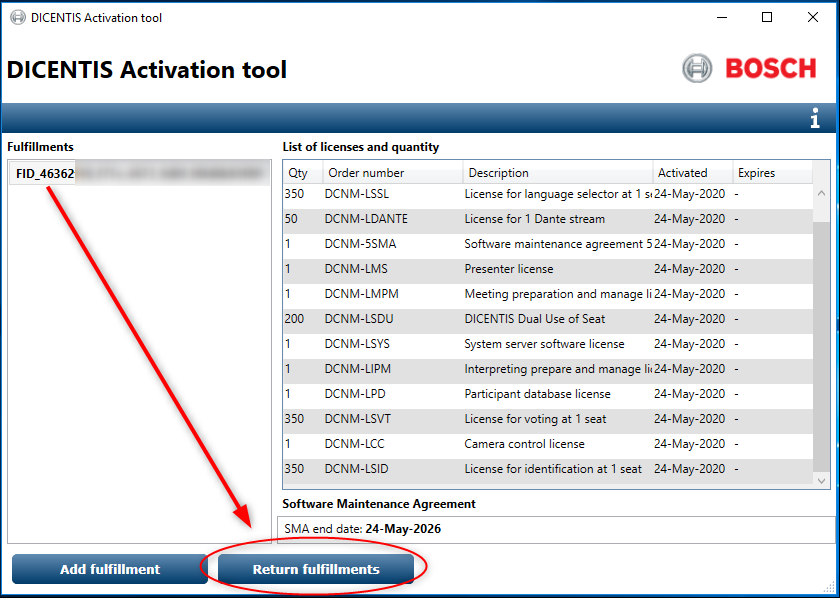Click the license list vertical scrollbar thumb
The width and height of the screenshot is (840, 598).
[821, 347]
